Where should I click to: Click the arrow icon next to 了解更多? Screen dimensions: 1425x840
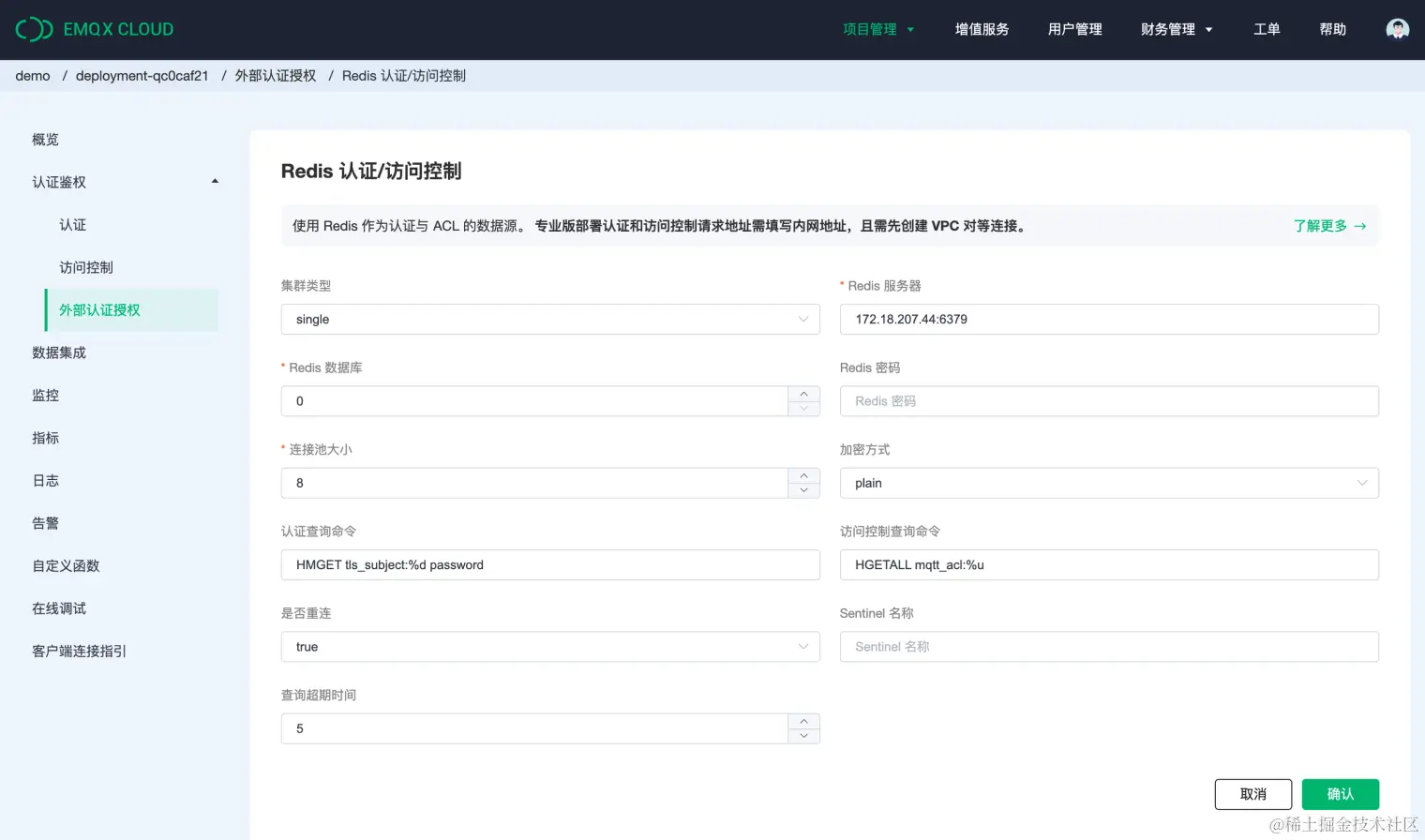point(1359,225)
